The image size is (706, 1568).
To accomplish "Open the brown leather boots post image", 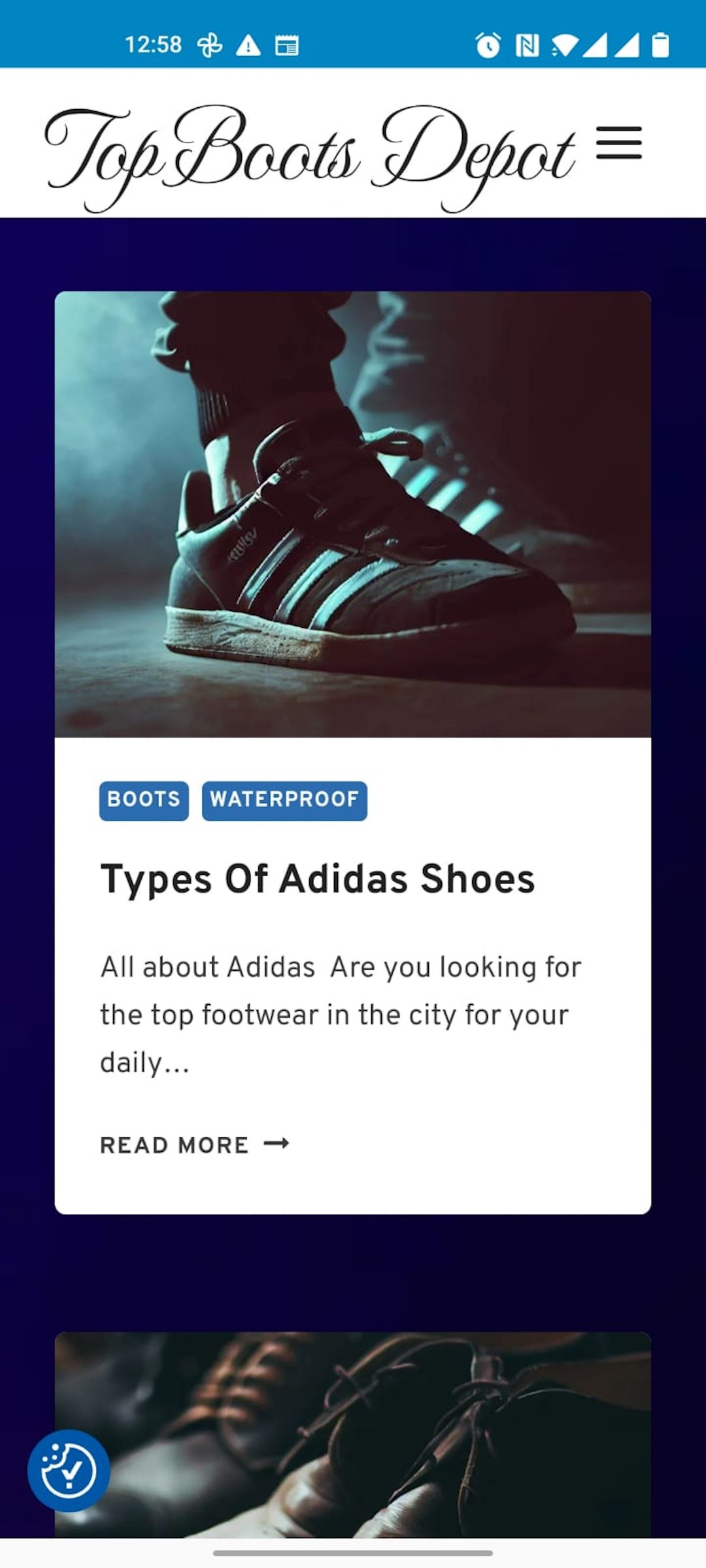I will click(x=353, y=1434).
